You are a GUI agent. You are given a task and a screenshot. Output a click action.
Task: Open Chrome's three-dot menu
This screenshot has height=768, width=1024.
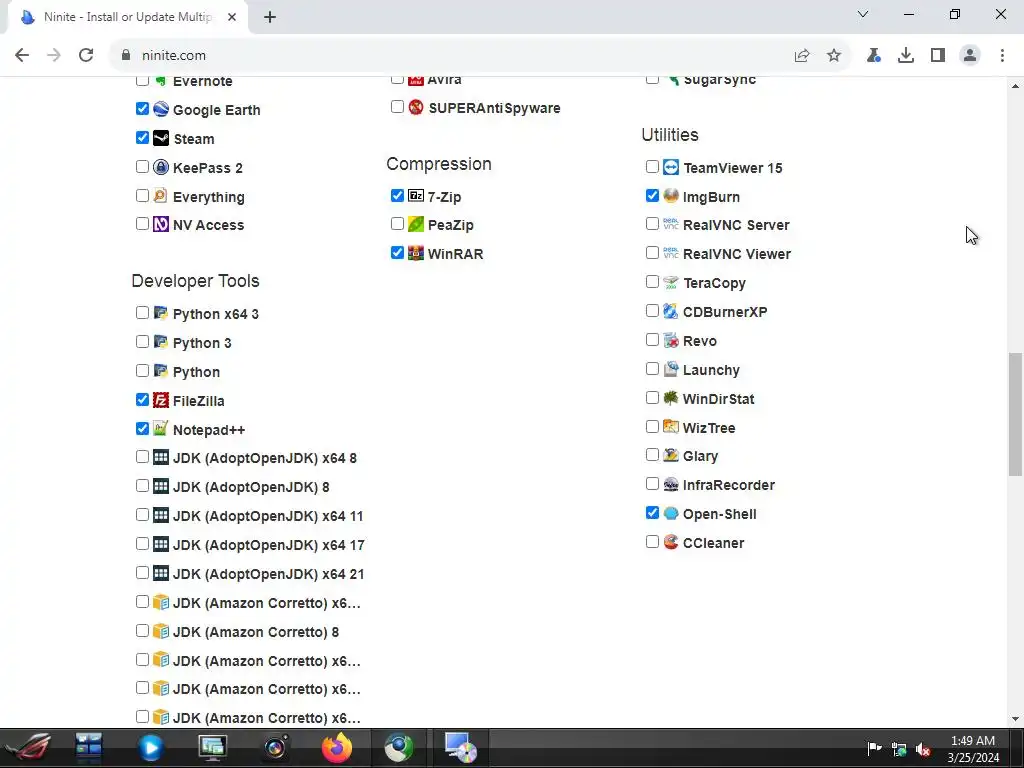click(1002, 56)
